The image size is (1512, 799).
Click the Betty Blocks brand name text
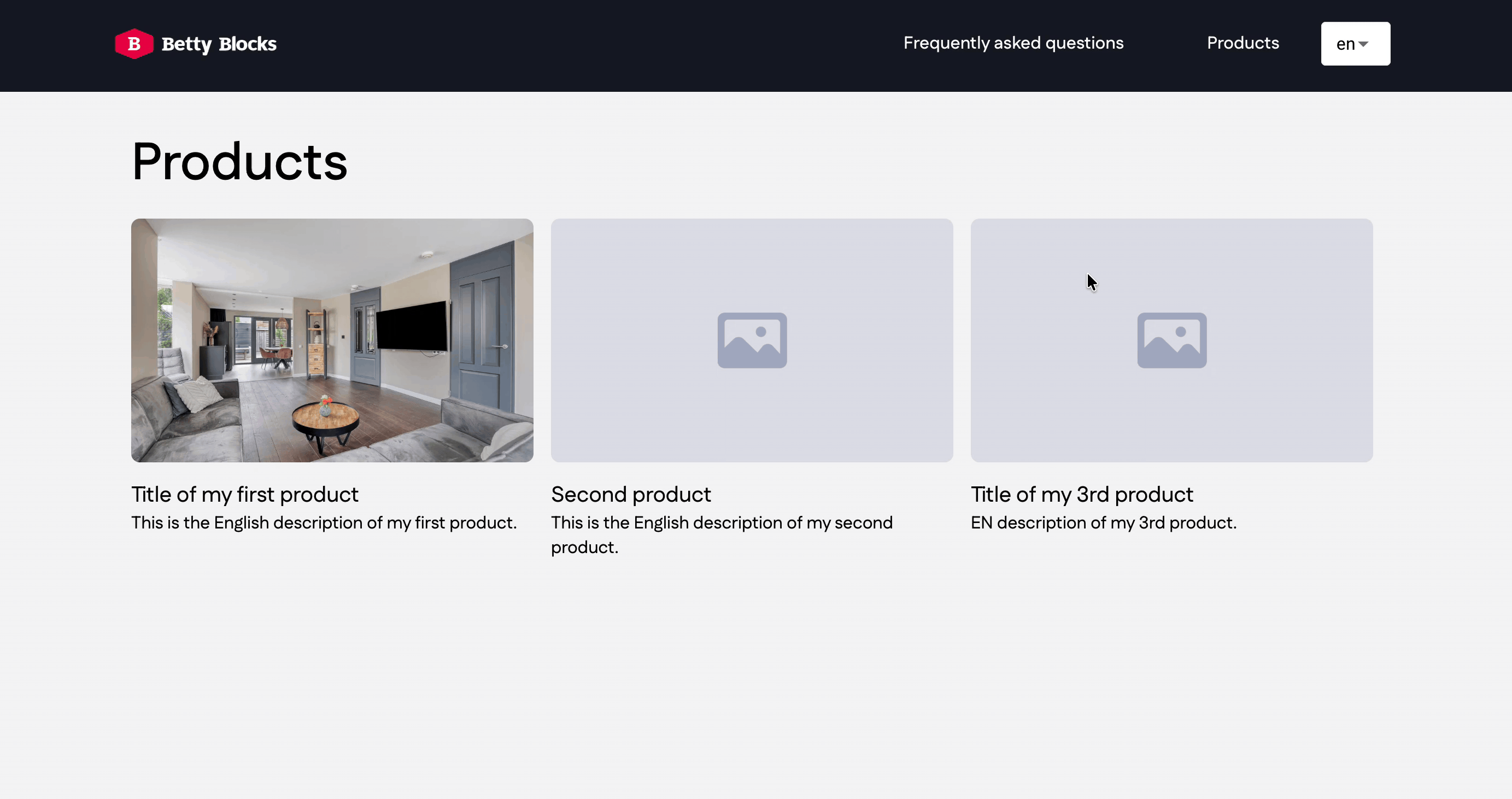[x=218, y=44]
